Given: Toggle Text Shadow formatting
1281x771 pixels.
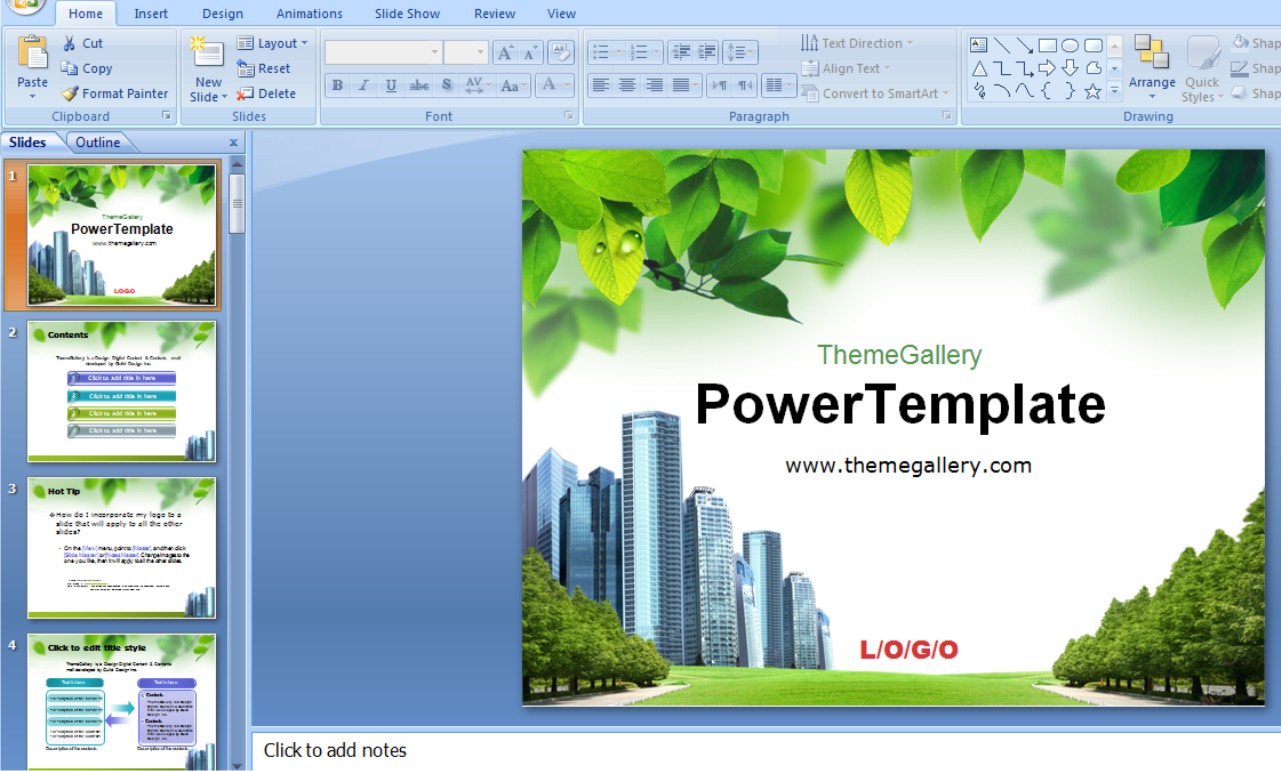Looking at the screenshot, I should (447, 85).
